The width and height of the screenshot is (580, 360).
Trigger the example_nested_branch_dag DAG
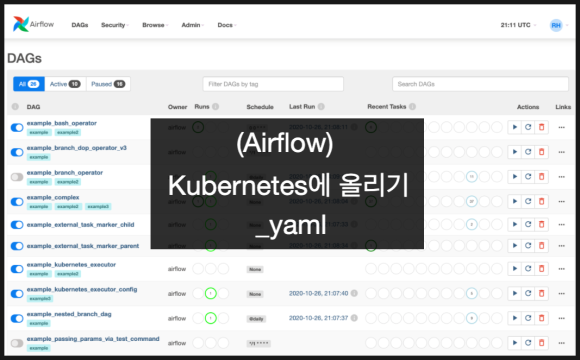click(x=515, y=319)
